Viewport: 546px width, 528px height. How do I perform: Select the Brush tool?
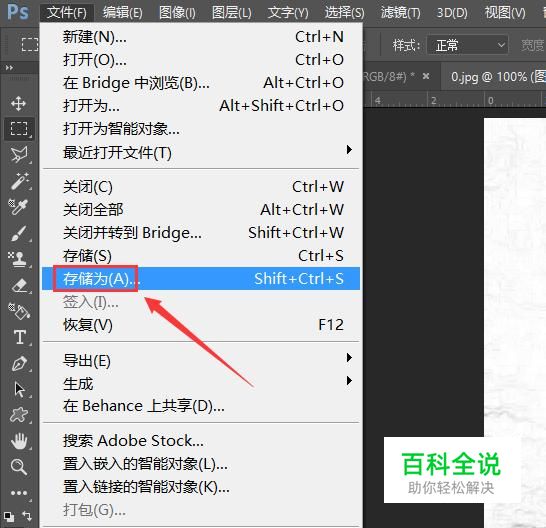click(19, 233)
